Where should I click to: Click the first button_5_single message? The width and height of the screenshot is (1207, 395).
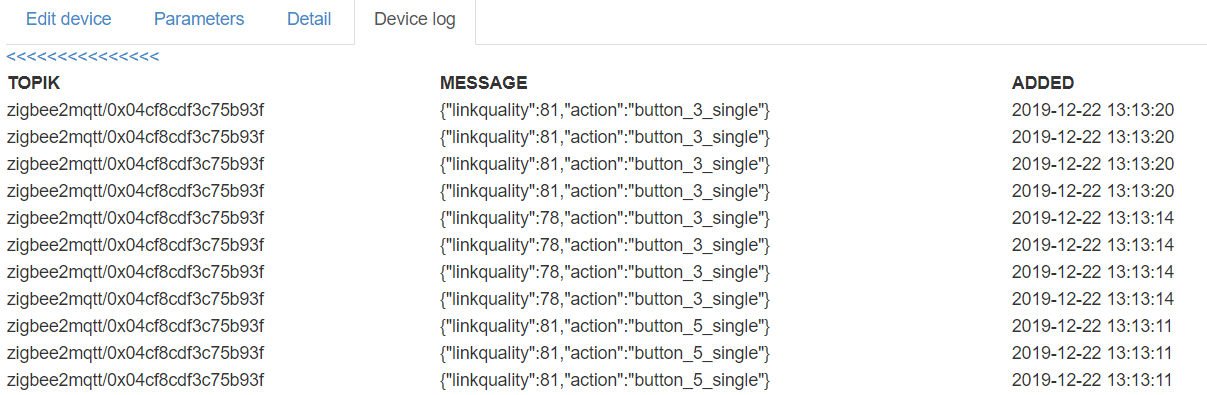[x=604, y=326]
